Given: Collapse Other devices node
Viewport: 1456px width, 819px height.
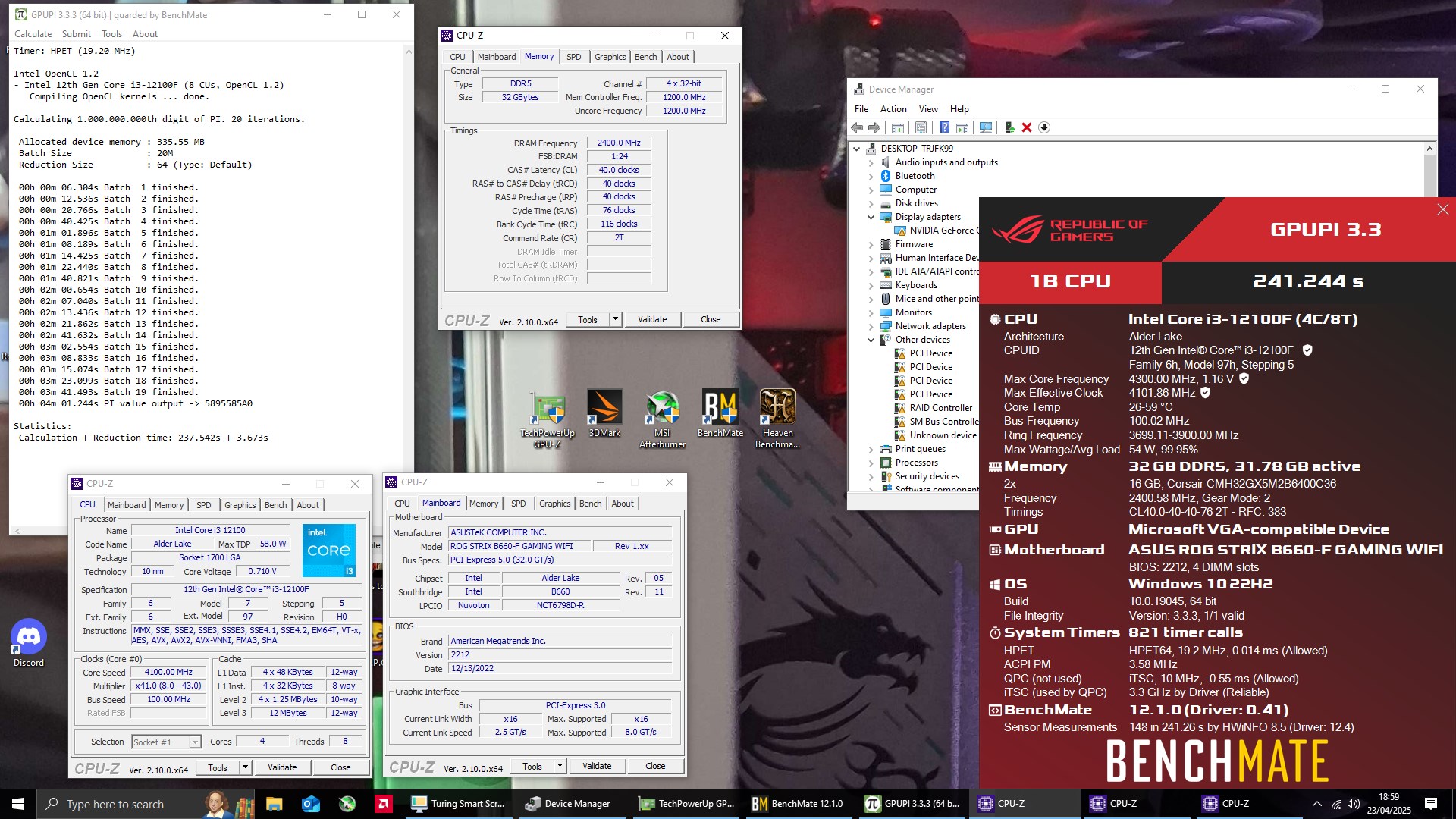Looking at the screenshot, I should [x=871, y=340].
